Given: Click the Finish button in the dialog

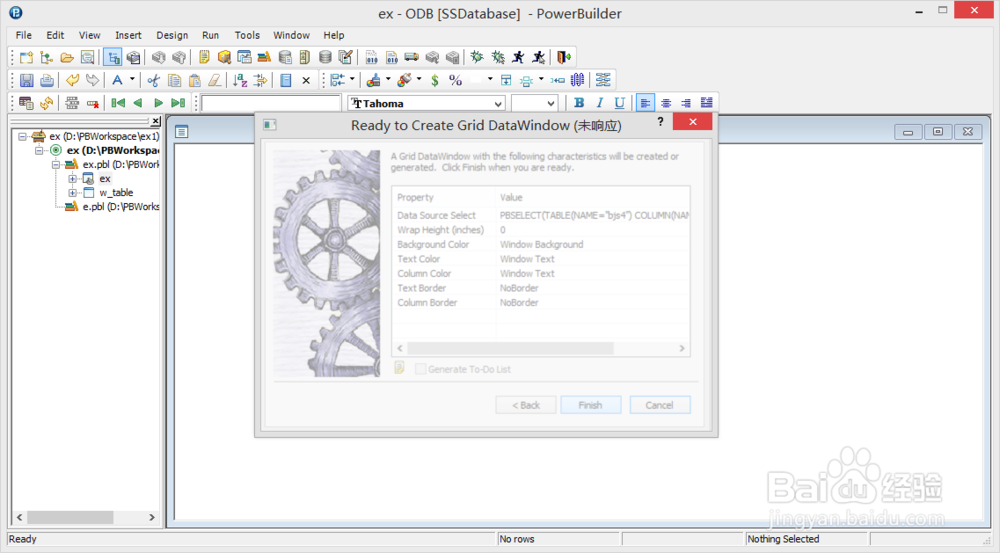Looking at the screenshot, I should 591,405.
